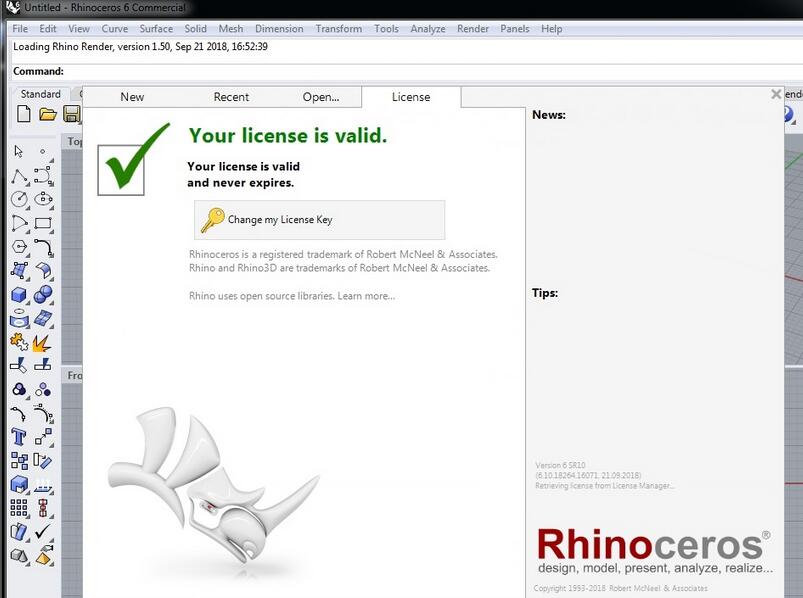
Task: Select the Ungroup tool
Action: pos(43,390)
